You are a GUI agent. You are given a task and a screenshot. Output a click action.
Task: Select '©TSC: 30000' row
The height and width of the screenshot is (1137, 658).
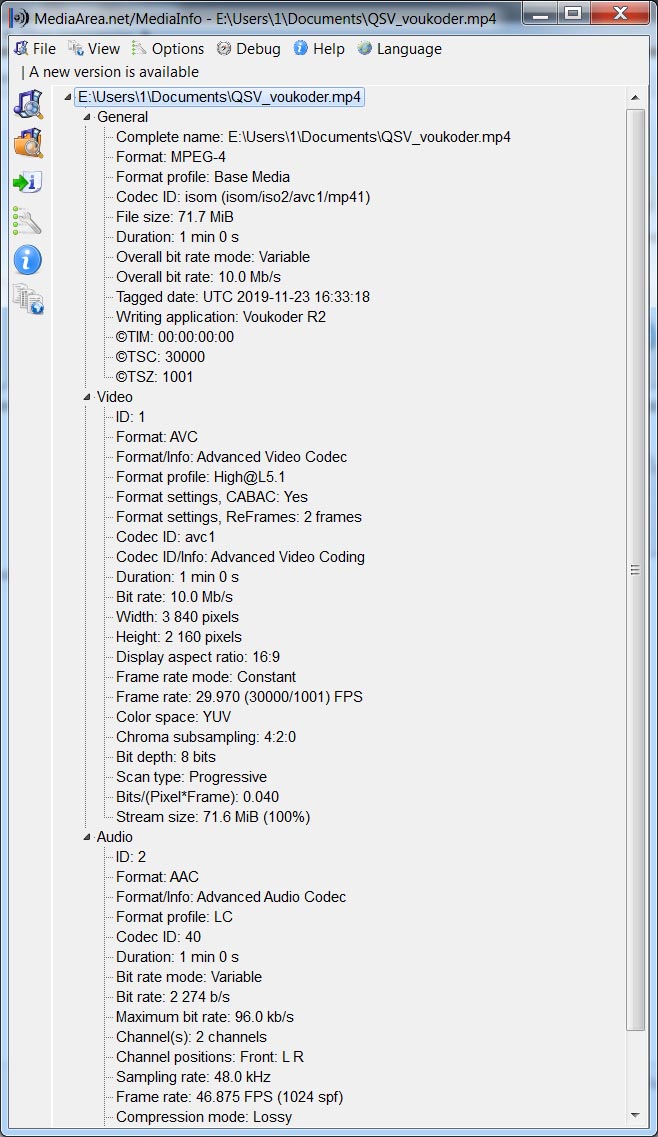[x=160, y=357]
